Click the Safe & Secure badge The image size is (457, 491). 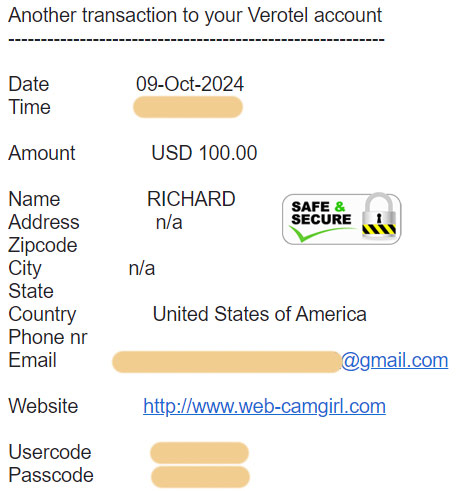point(342,219)
